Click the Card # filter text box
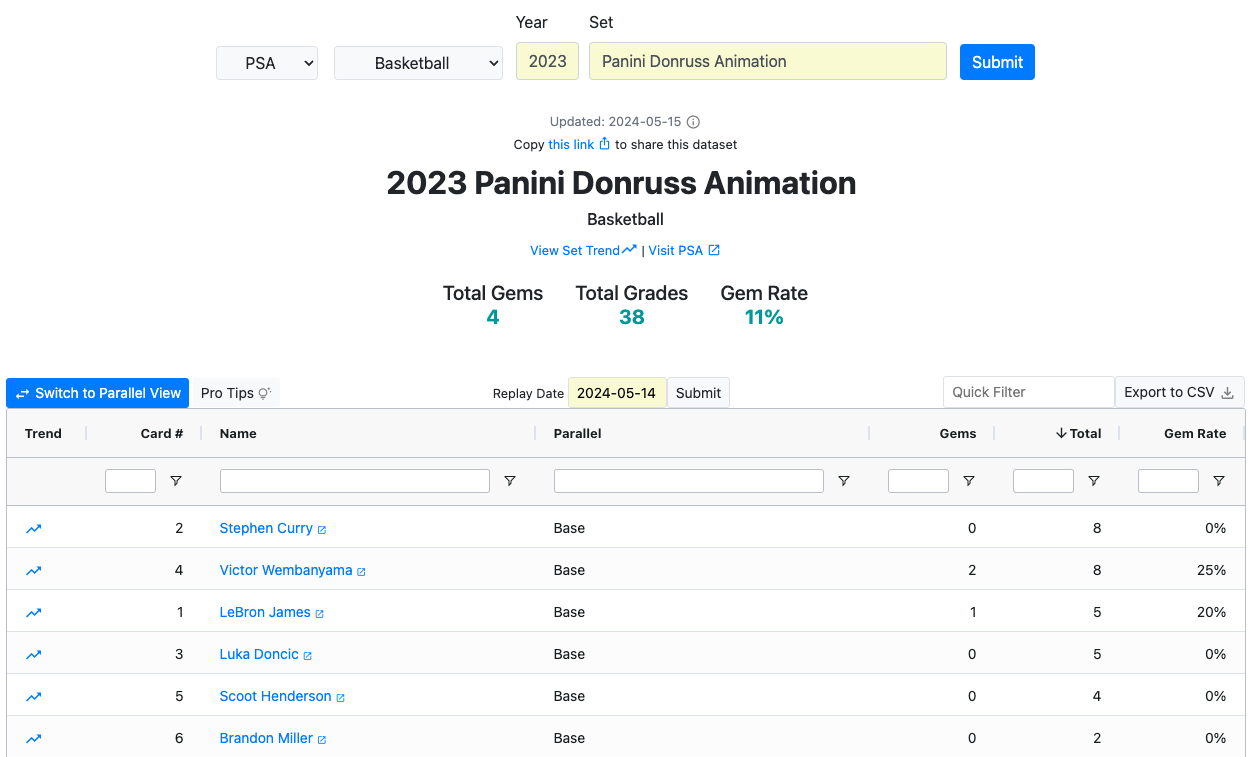Viewport: 1253px width, 757px height. [130, 481]
